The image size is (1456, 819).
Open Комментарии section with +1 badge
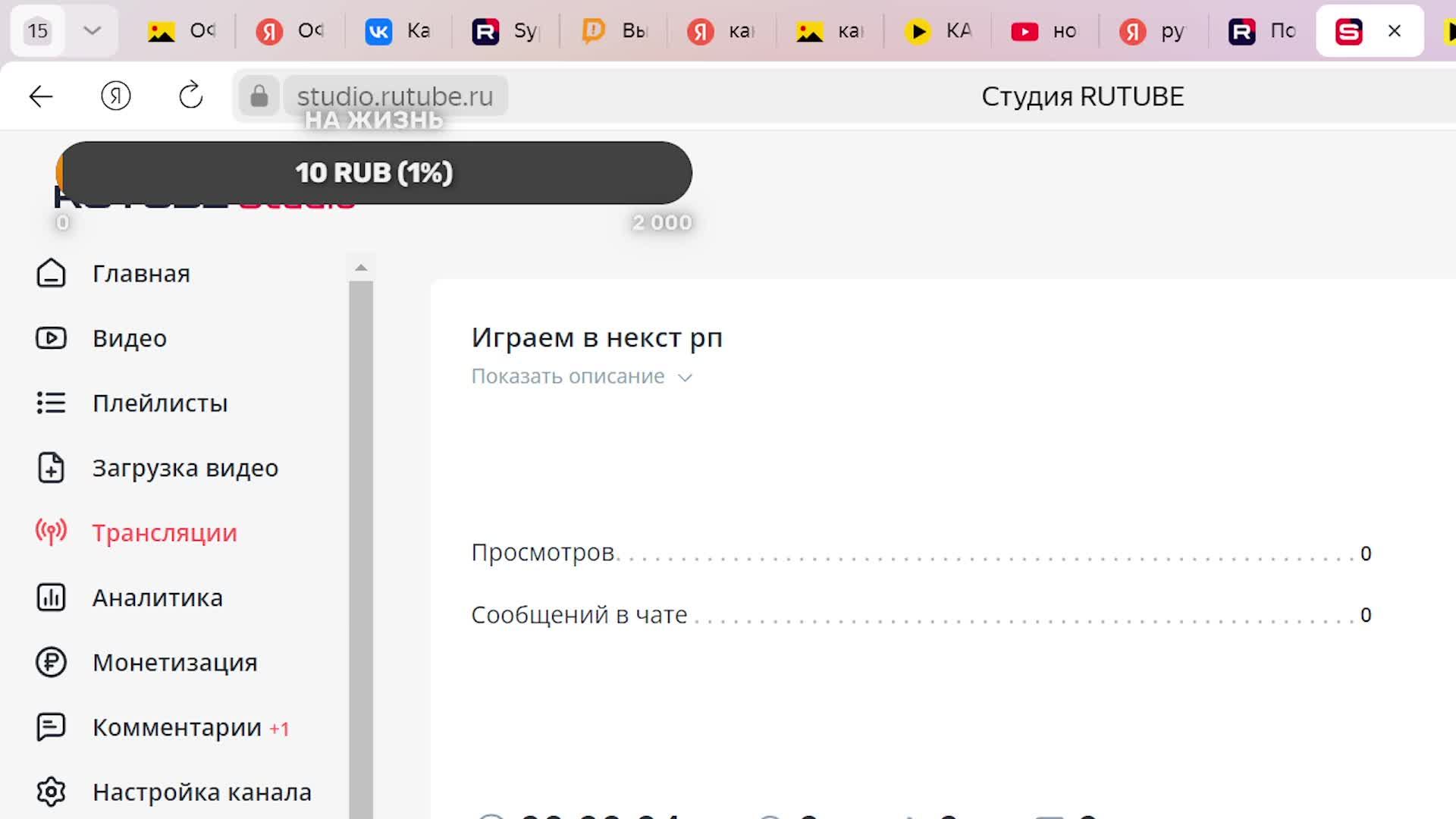190,727
